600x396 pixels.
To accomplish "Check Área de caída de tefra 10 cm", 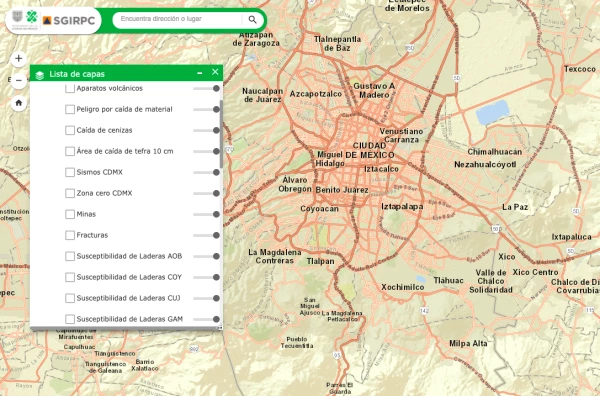I will point(70,152).
